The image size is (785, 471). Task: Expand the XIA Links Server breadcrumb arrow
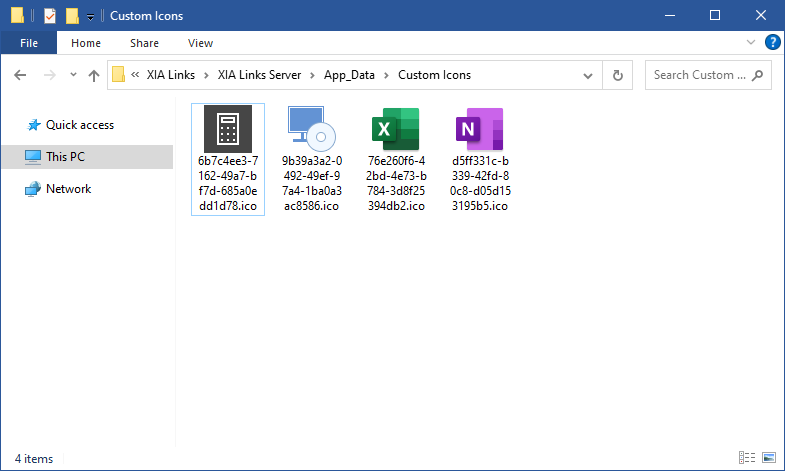(x=312, y=76)
